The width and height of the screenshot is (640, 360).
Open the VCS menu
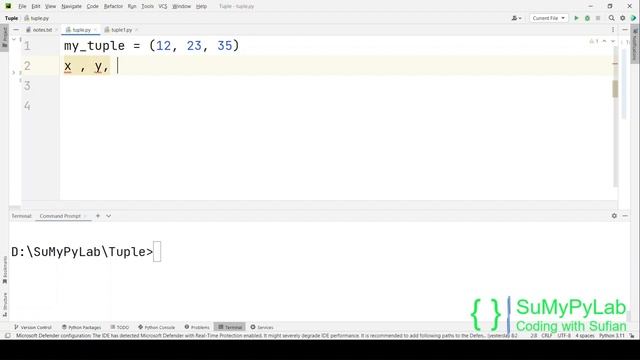[163, 6]
